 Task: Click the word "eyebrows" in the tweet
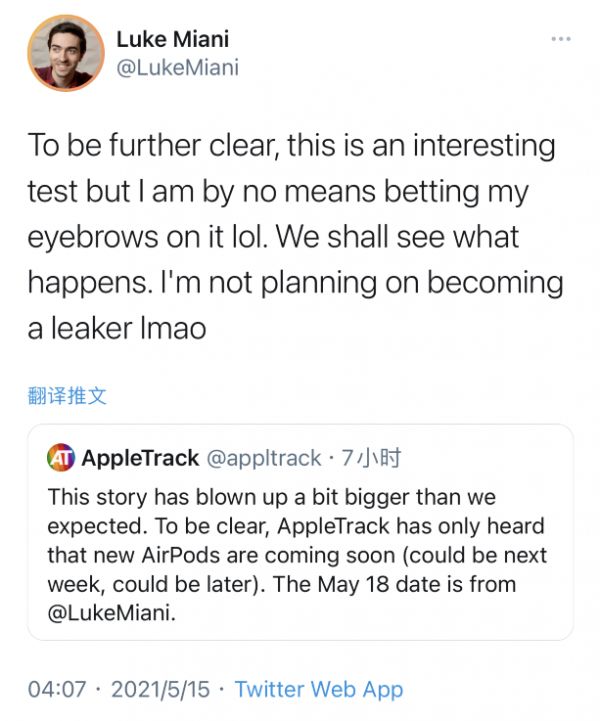[100, 237]
